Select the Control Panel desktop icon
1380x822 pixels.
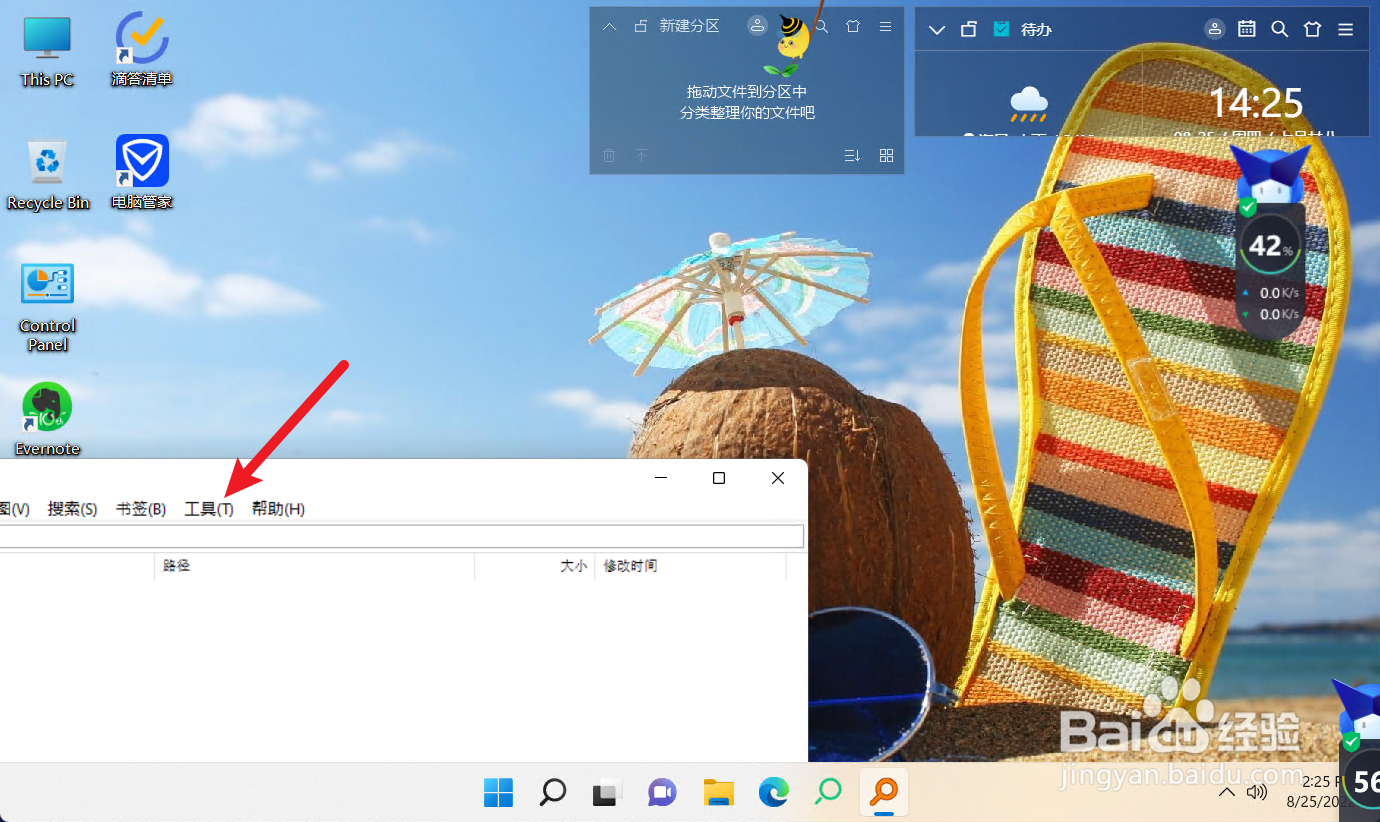pos(47,307)
